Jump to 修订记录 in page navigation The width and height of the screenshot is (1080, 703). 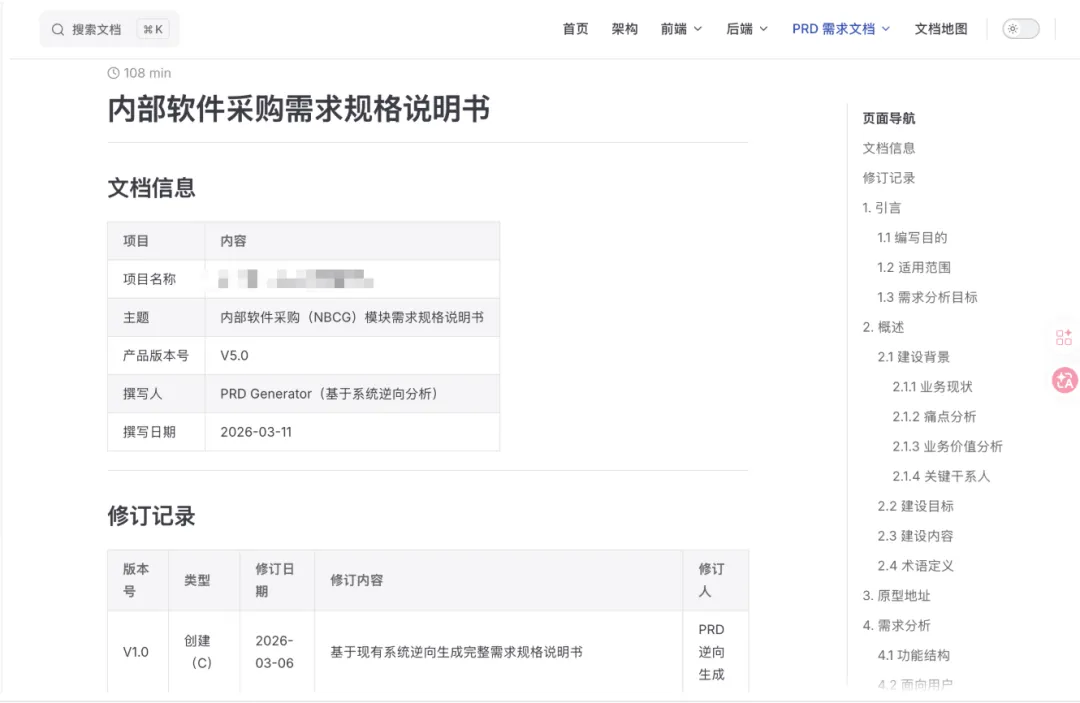pyautogui.click(x=889, y=178)
